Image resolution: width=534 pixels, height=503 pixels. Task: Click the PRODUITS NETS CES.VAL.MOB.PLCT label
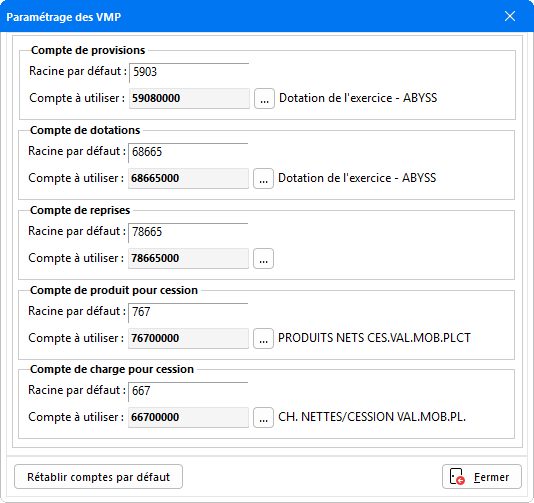pyautogui.click(x=374, y=338)
